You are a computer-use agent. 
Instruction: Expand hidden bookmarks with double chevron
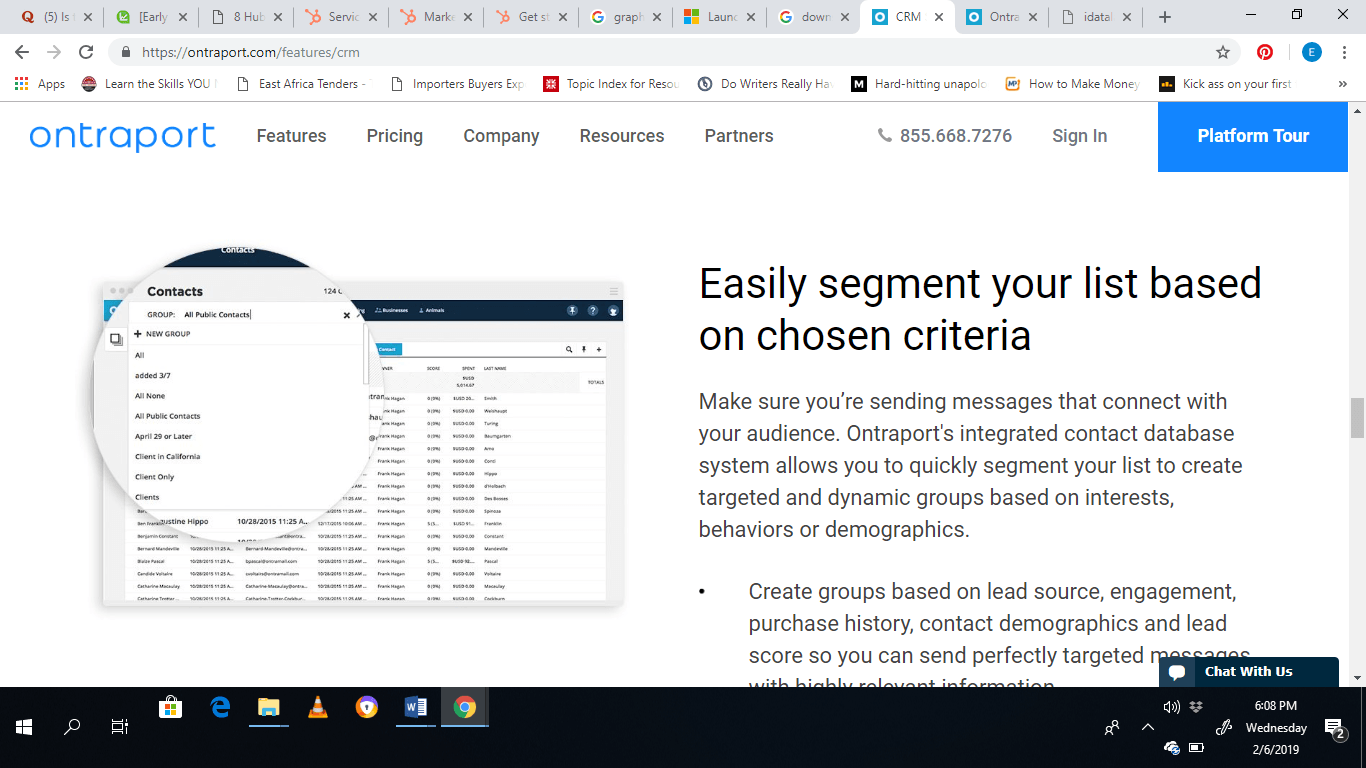(x=1342, y=84)
